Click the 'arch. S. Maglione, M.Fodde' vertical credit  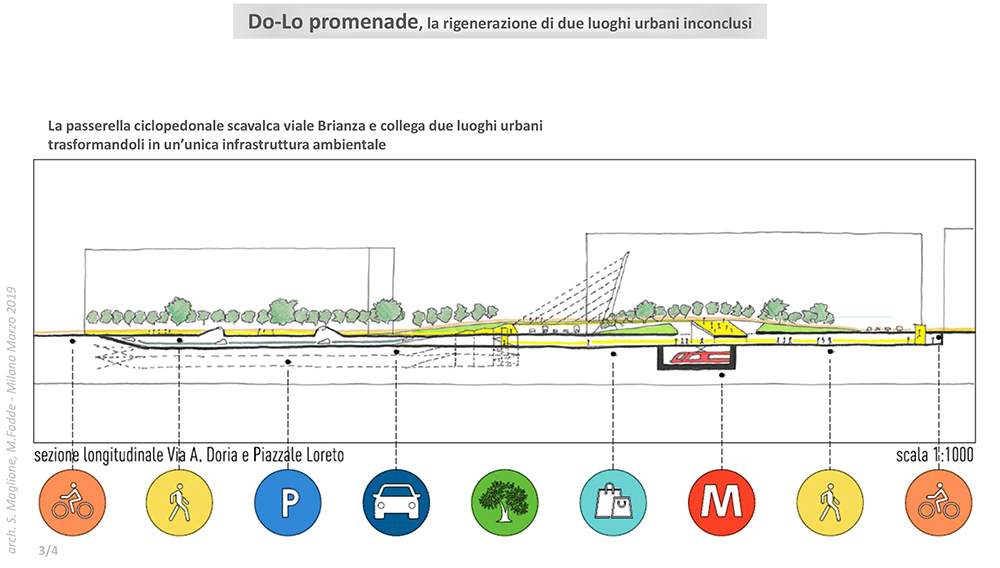[11, 420]
